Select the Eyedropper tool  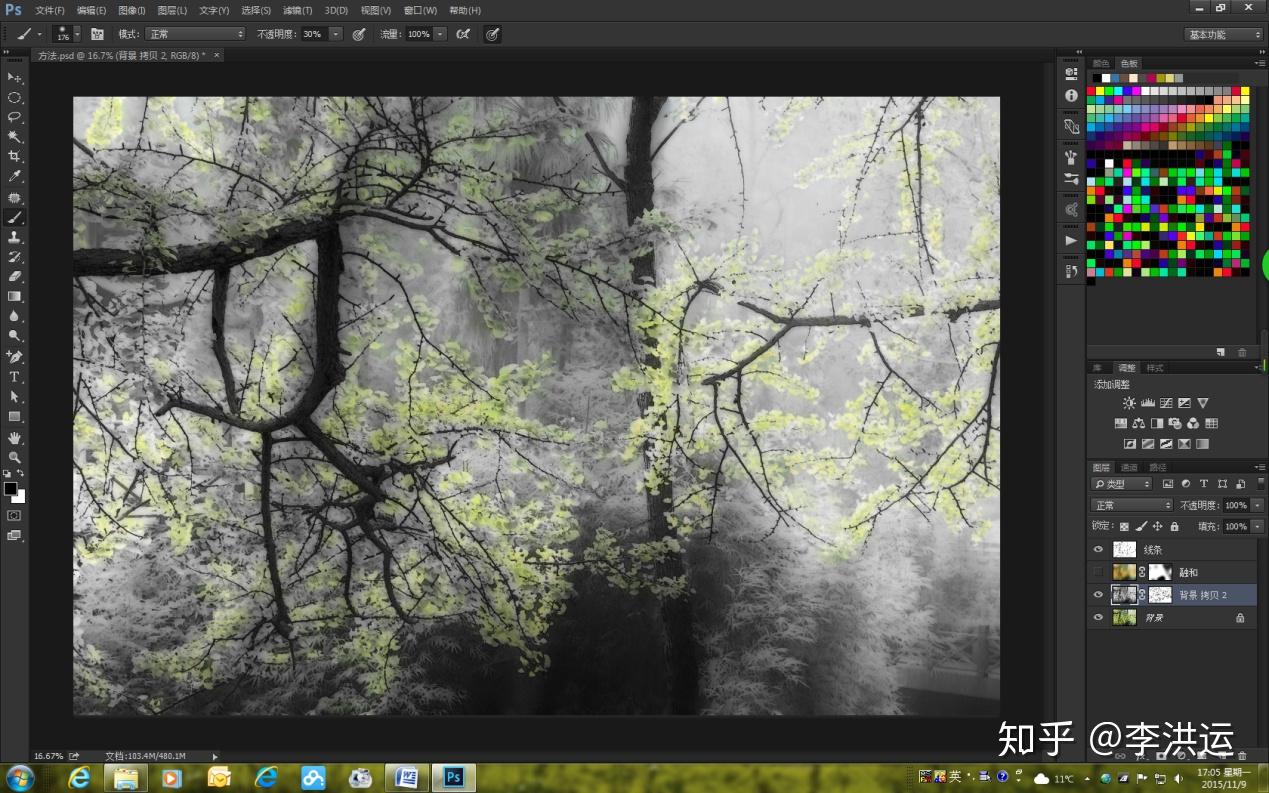point(14,177)
